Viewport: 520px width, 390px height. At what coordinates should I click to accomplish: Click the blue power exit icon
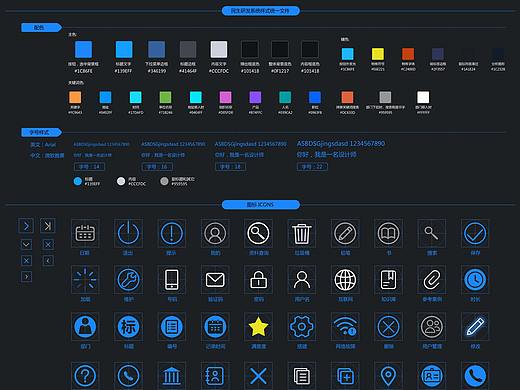pyautogui.click(x=128, y=233)
